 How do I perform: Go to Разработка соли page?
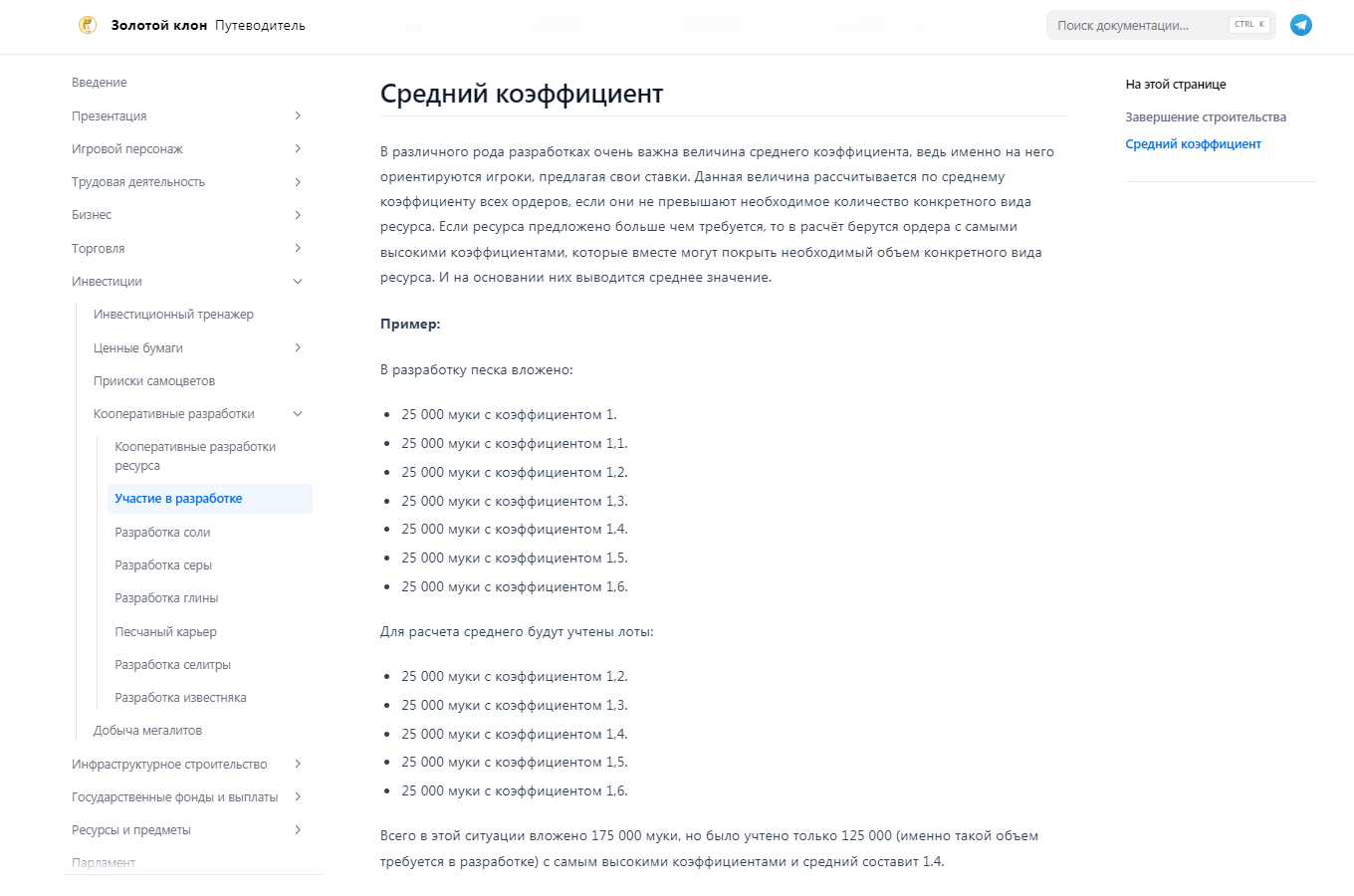pyautogui.click(x=162, y=533)
